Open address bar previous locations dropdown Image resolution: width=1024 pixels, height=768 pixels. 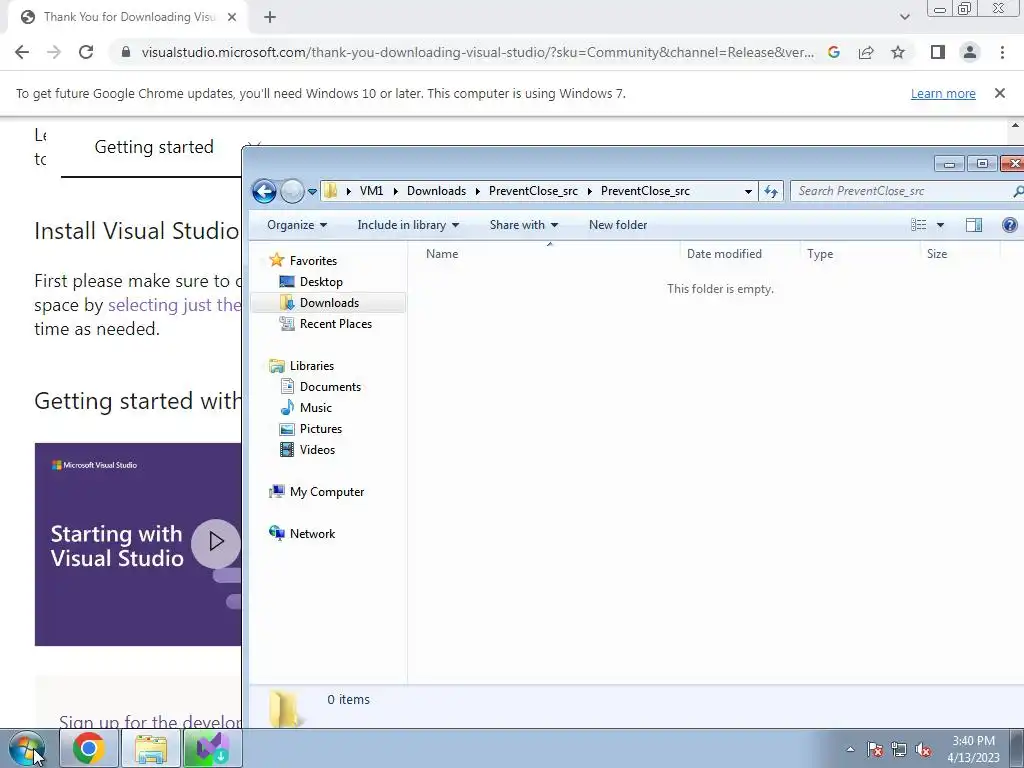pos(748,191)
